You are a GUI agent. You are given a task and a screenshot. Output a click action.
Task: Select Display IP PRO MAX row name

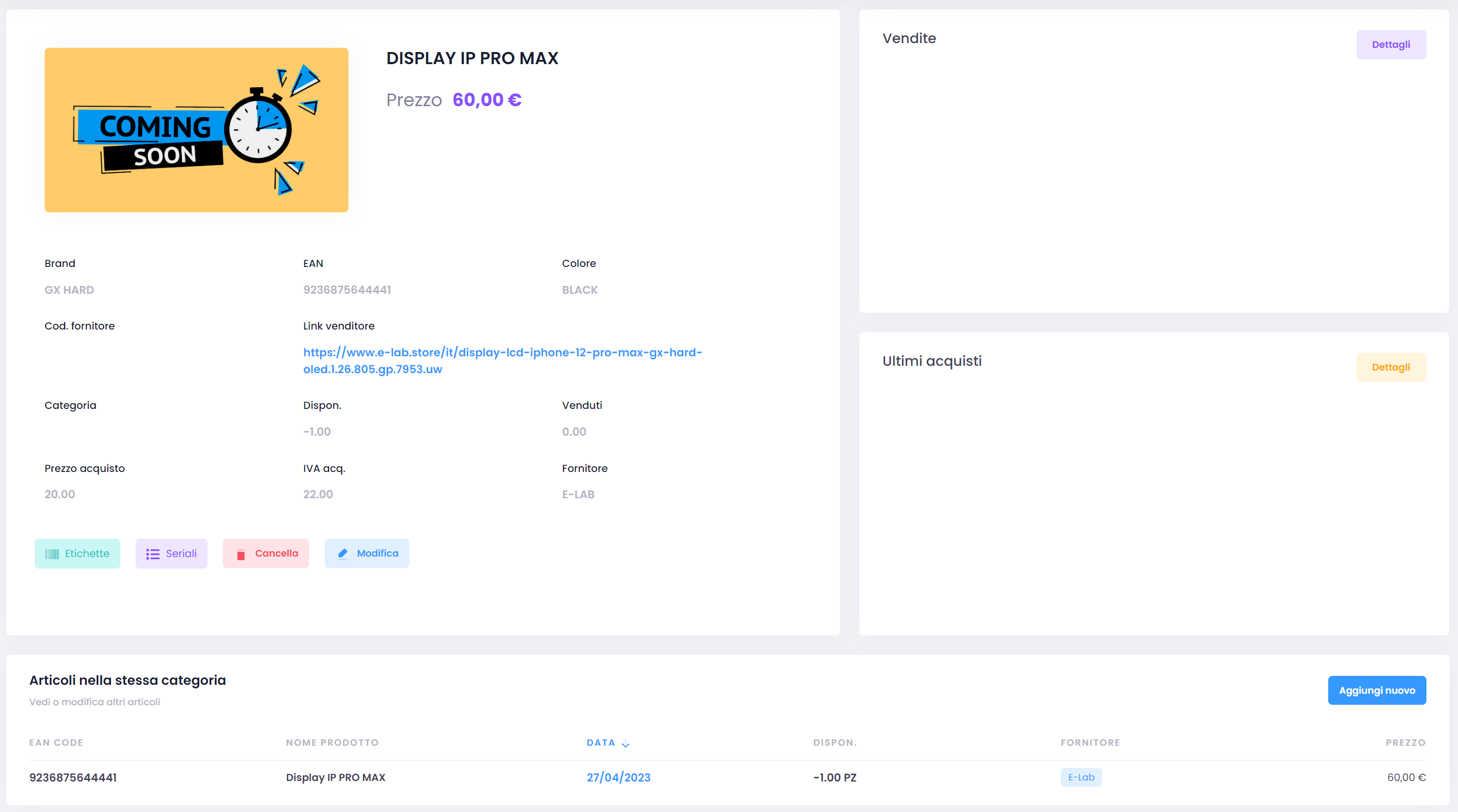tap(336, 777)
